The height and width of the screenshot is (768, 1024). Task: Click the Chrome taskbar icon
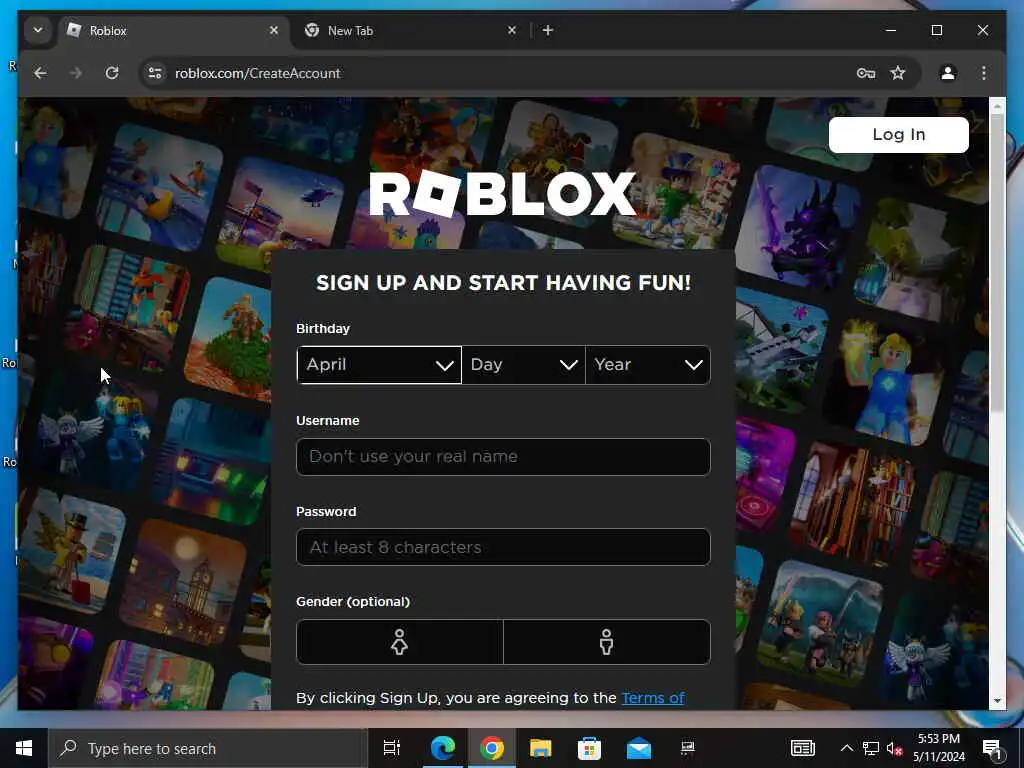coord(492,748)
